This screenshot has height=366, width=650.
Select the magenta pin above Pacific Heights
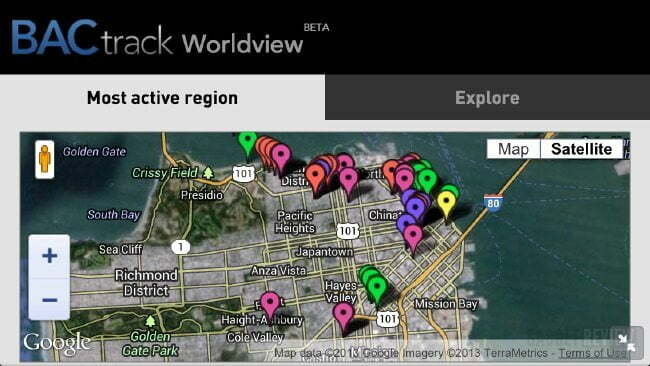tap(349, 182)
